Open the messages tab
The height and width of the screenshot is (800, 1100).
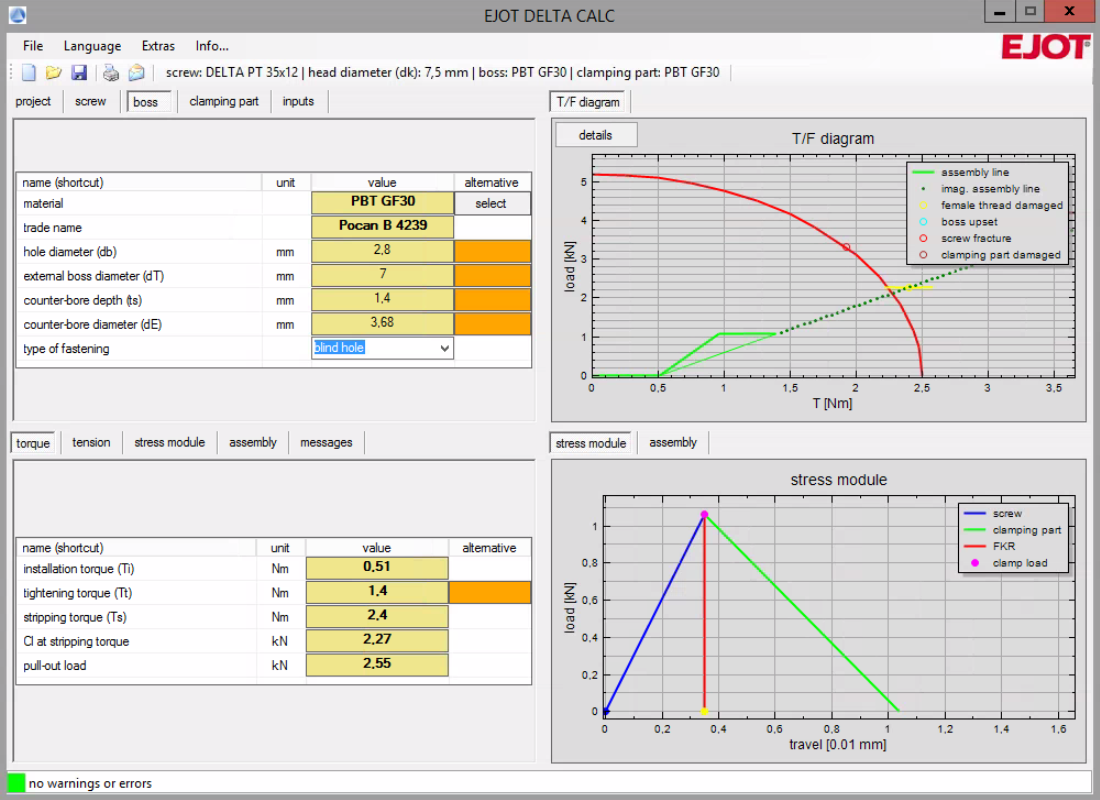pos(326,443)
